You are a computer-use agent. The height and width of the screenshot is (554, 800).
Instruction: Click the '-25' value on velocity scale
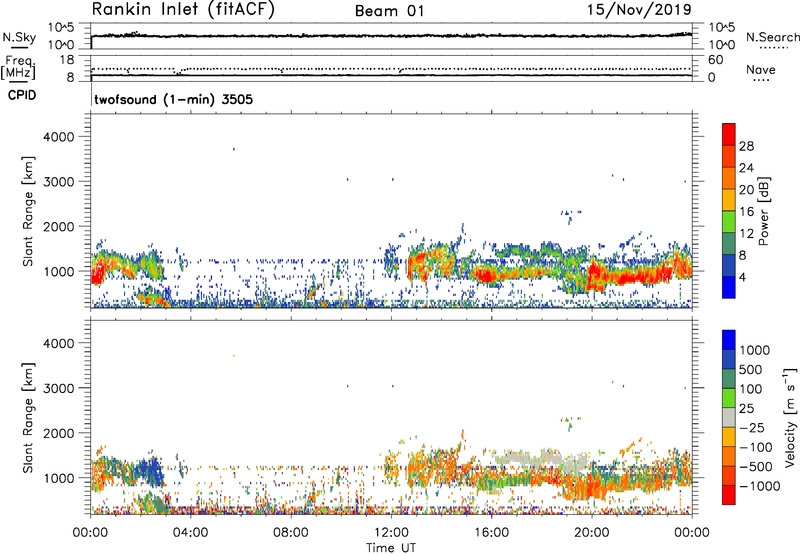[751, 428]
